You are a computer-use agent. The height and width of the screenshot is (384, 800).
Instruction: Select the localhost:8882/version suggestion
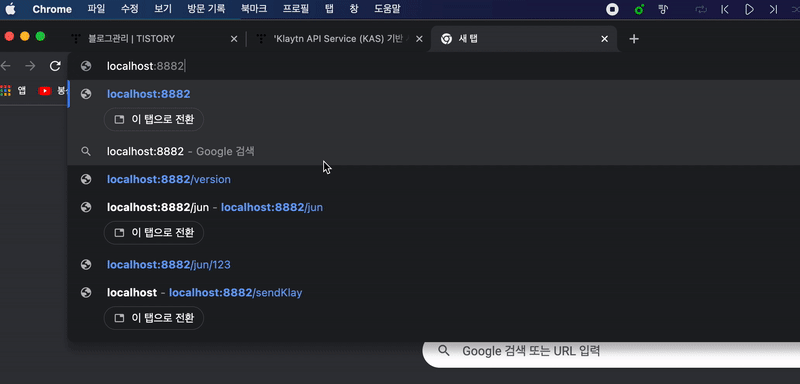(434, 180)
